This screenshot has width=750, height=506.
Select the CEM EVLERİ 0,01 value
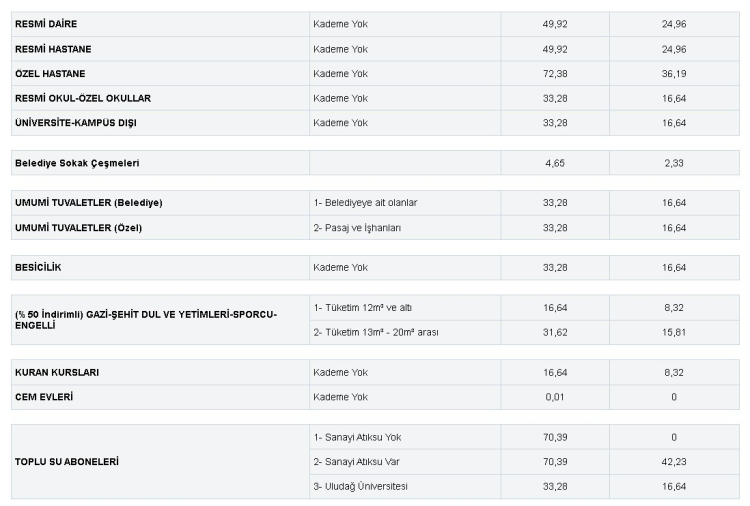point(555,397)
